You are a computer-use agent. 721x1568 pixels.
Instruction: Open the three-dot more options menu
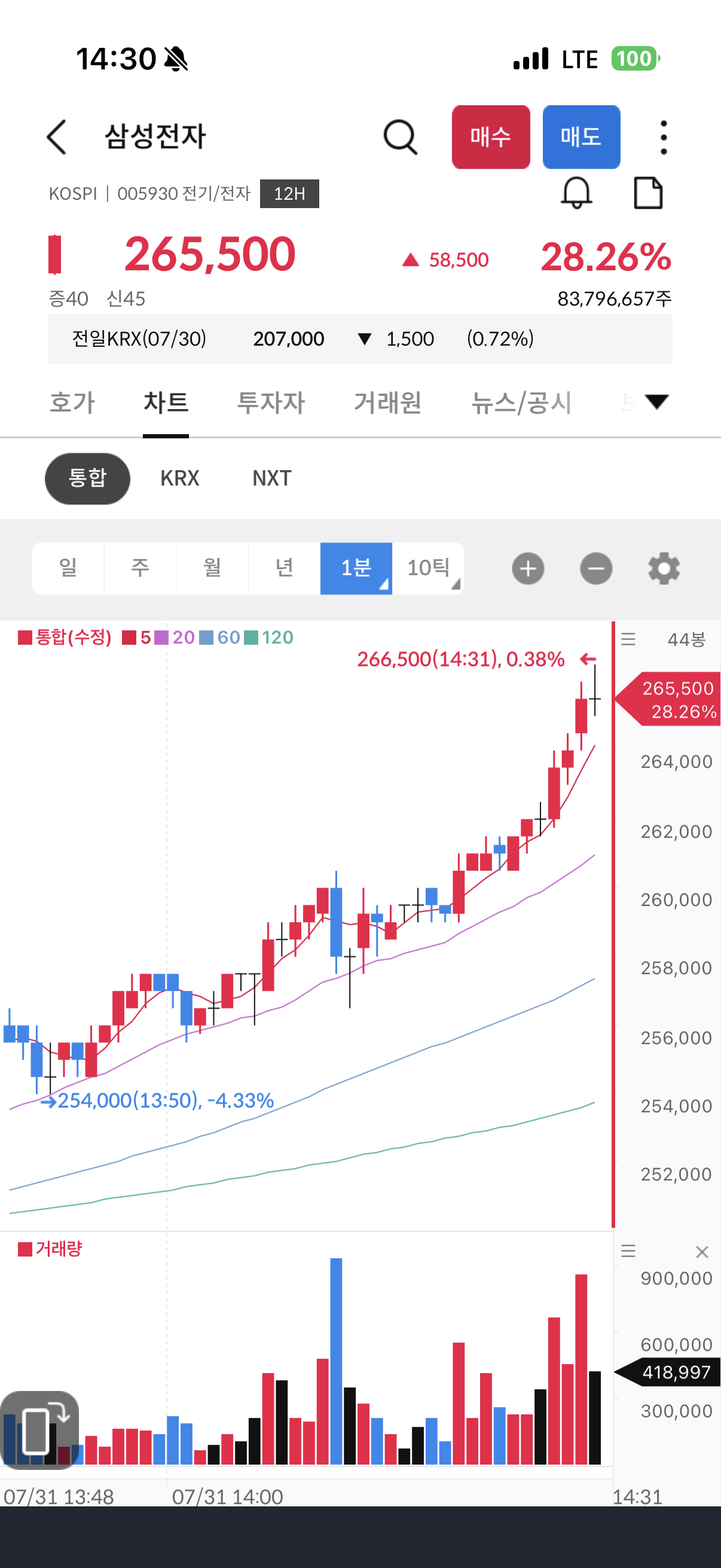[663, 137]
